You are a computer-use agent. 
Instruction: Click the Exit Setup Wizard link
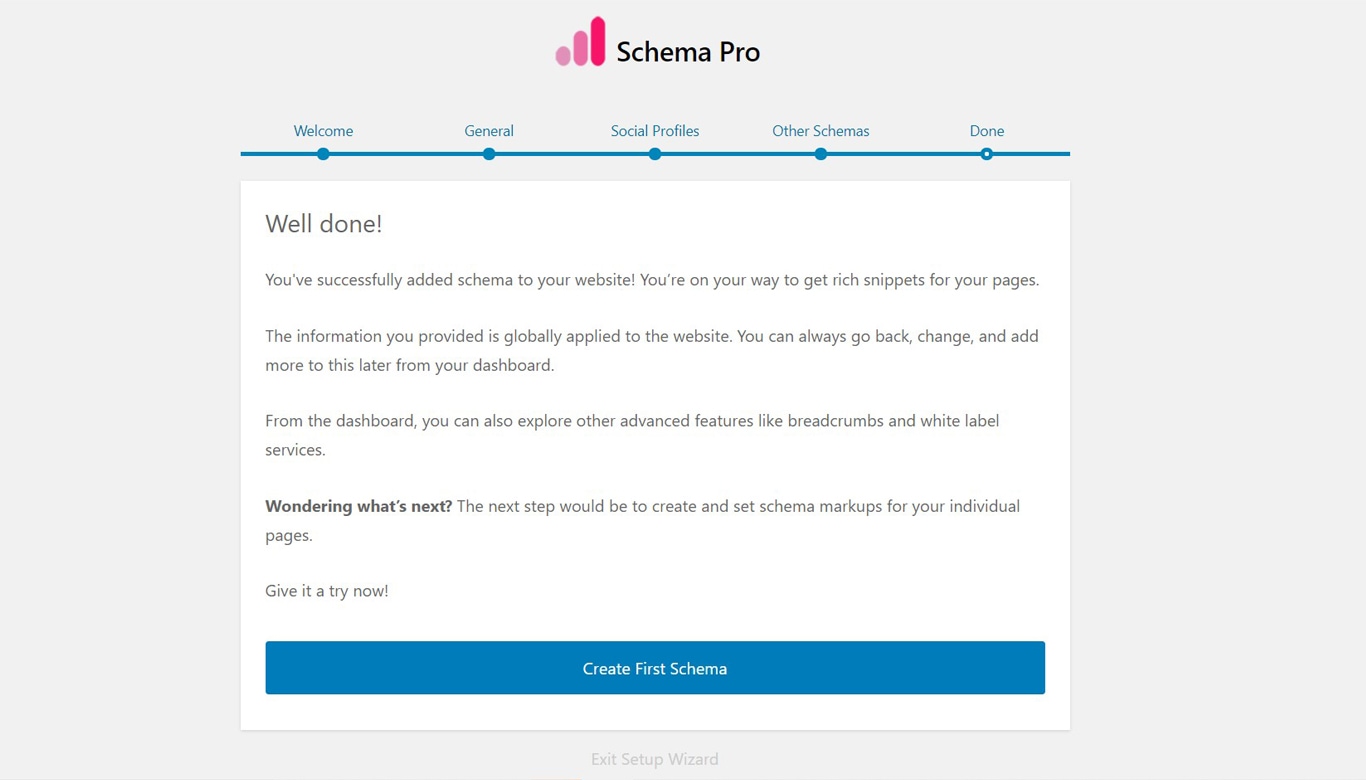[x=655, y=759]
